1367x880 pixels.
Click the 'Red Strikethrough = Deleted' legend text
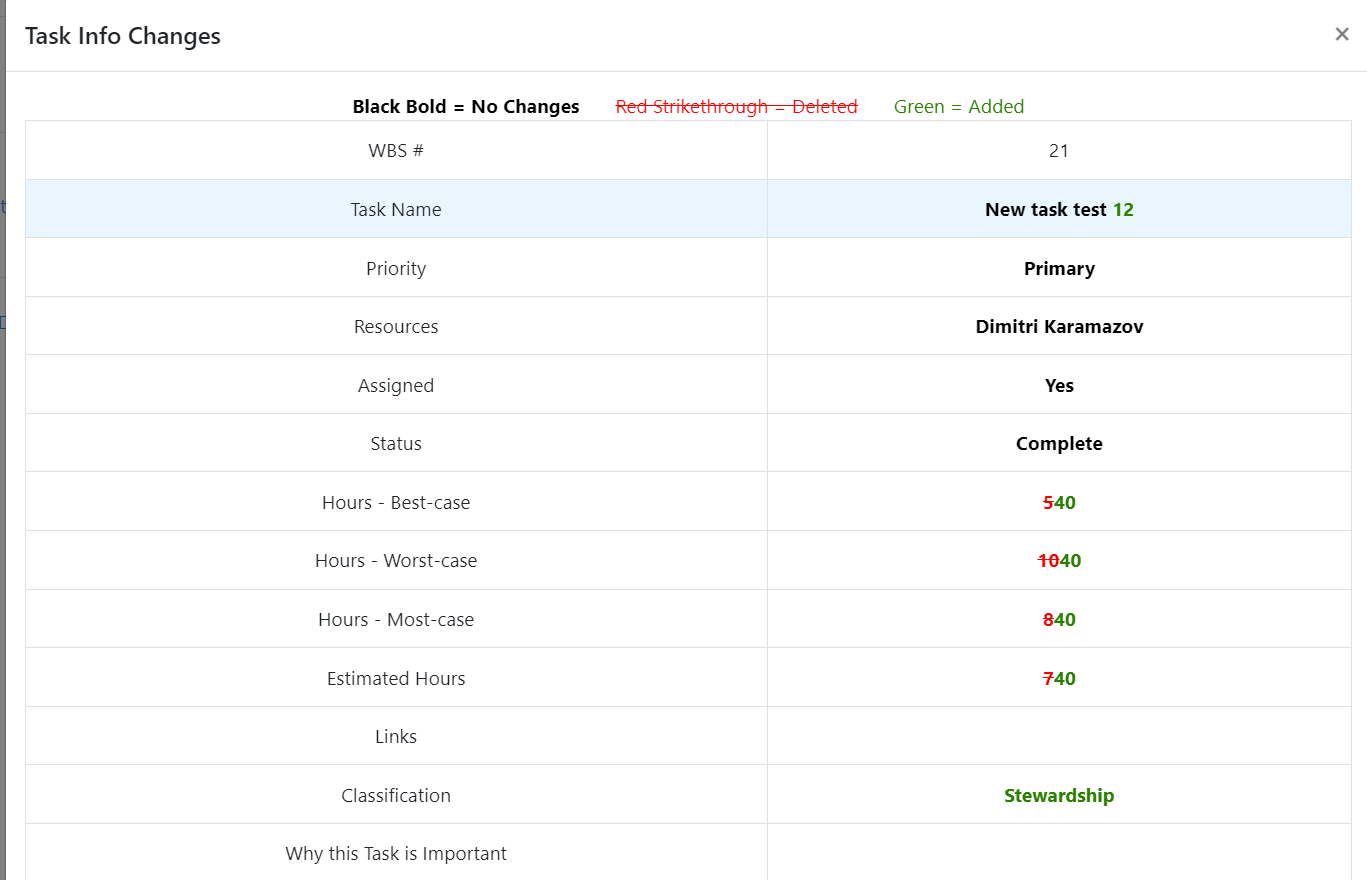(737, 106)
